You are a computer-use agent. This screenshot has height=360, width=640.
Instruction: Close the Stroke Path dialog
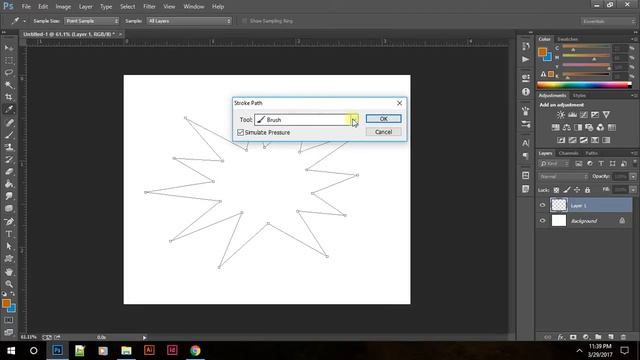tap(400, 103)
